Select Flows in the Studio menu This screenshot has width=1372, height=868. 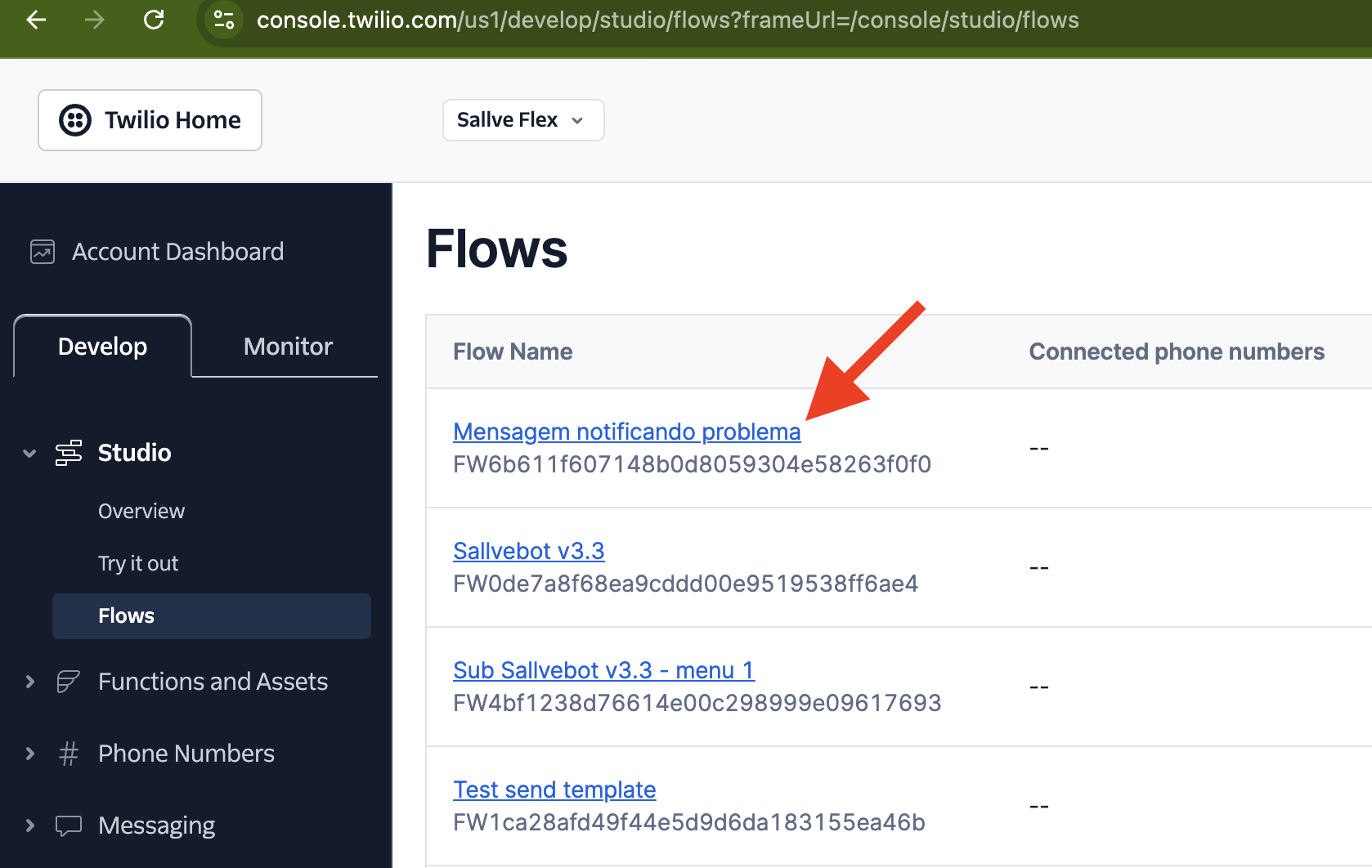[212, 616]
